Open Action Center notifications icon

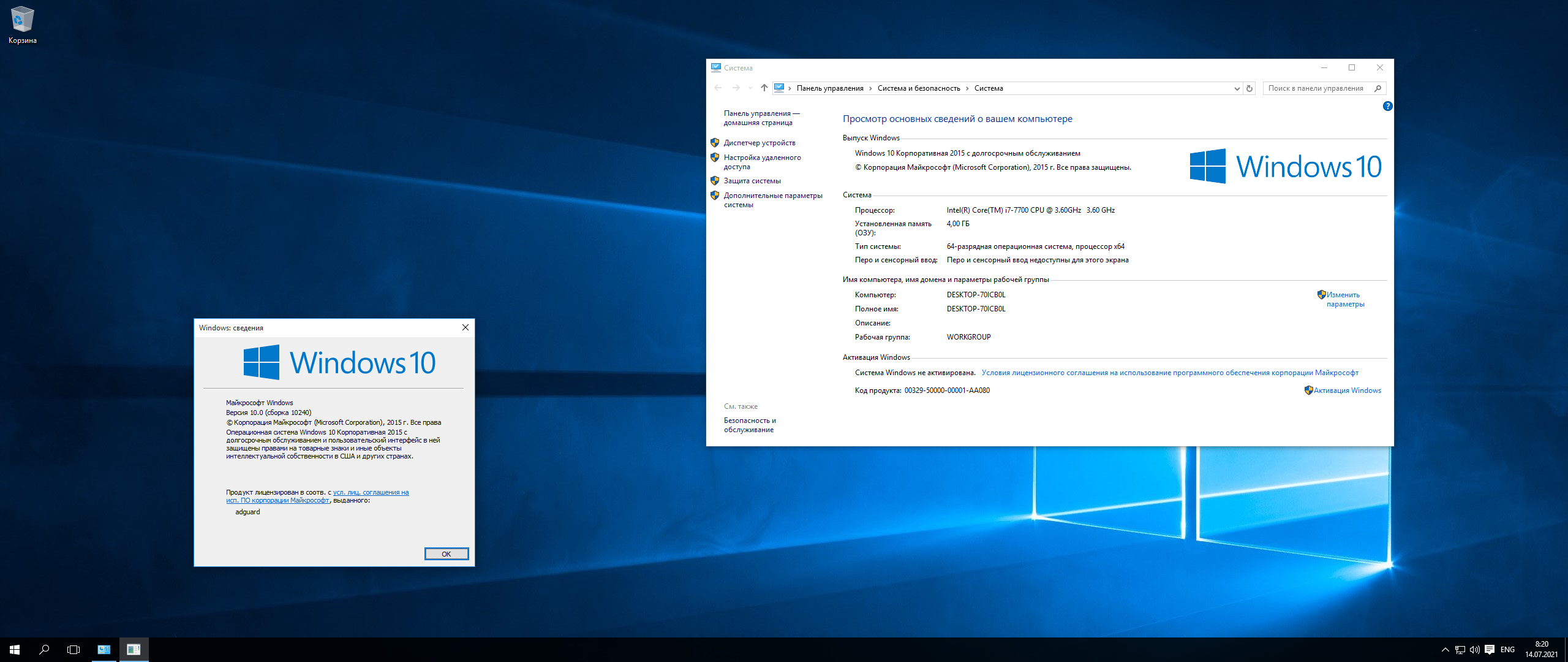click(1490, 650)
